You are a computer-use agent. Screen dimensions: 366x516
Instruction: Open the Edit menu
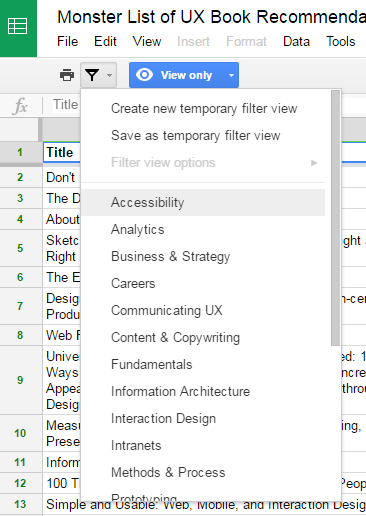[x=105, y=42]
